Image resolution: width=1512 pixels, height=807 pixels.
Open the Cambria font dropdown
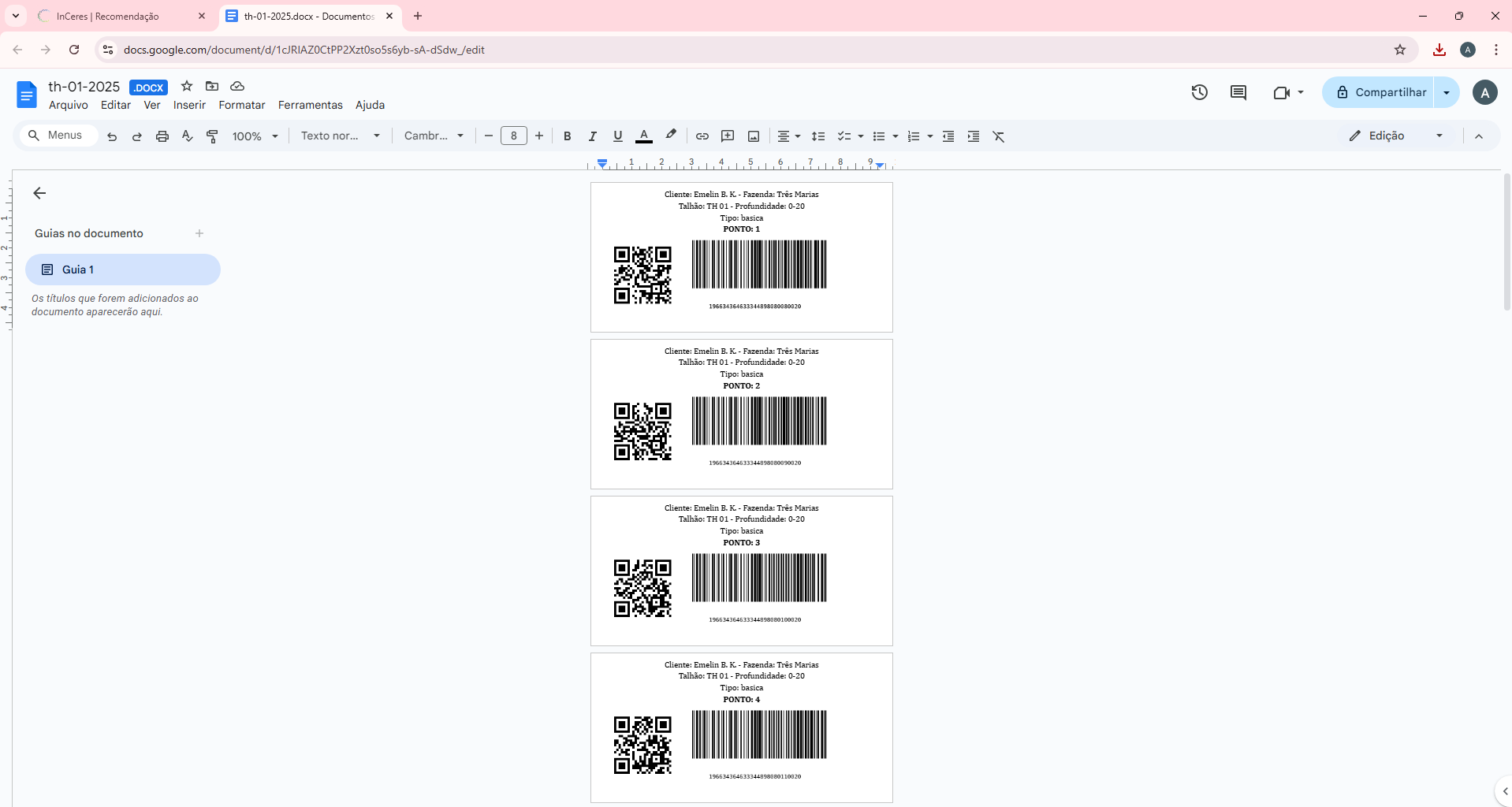[434, 136]
